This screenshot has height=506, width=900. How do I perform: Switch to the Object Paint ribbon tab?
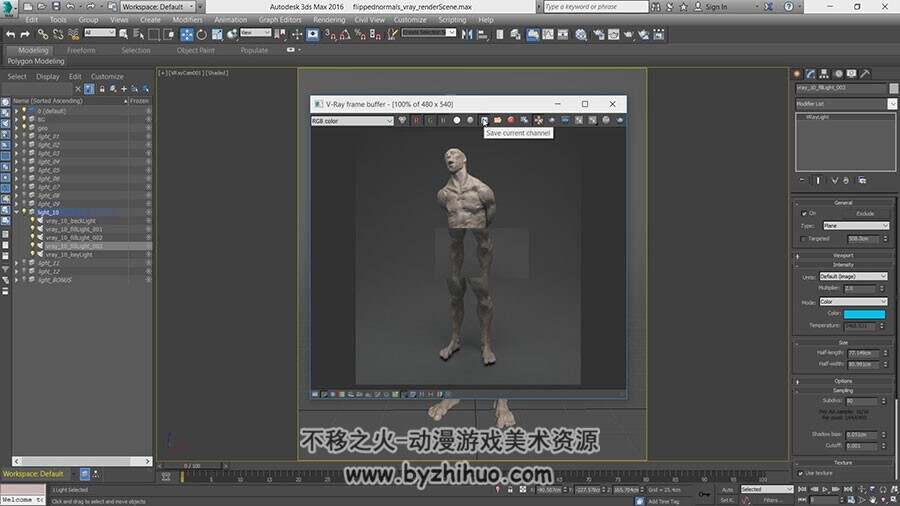click(x=196, y=50)
